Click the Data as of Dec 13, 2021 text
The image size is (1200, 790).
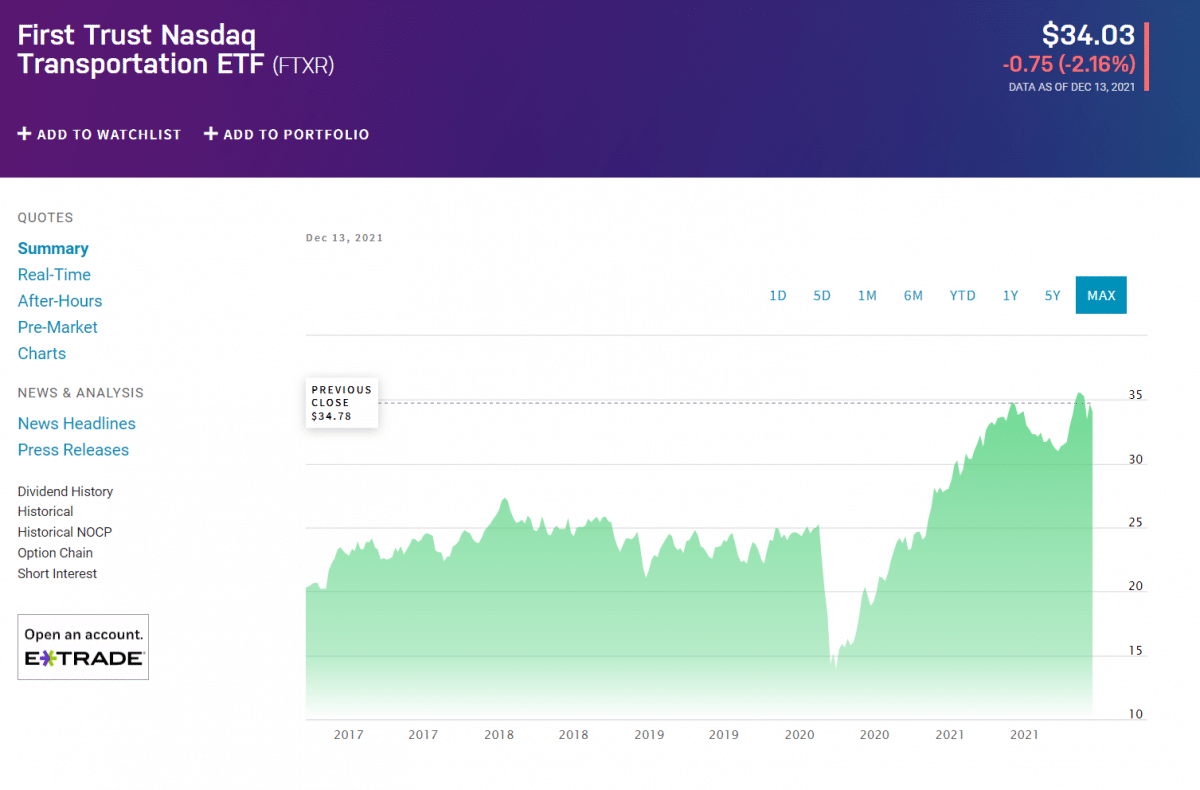click(1072, 87)
